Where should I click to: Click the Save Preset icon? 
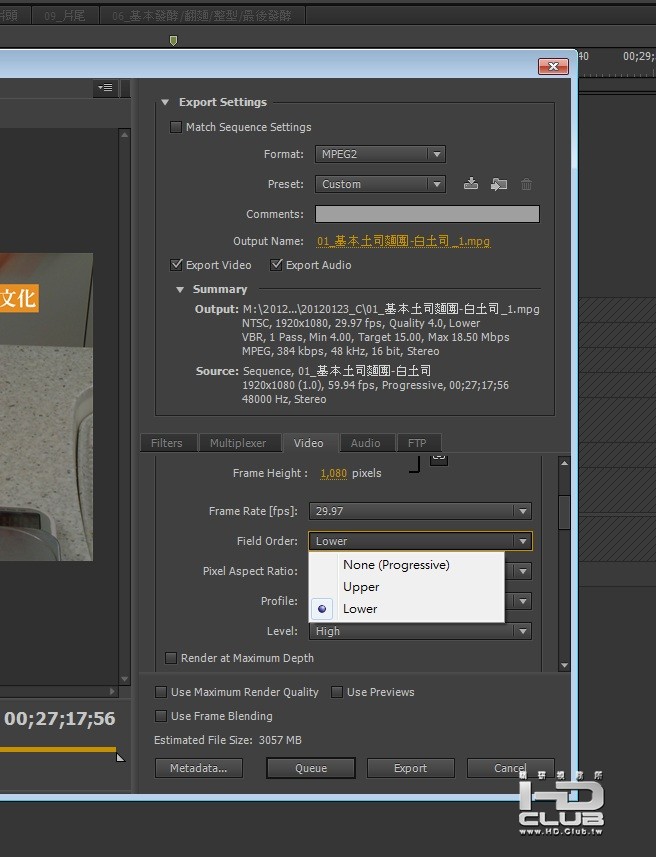pos(472,184)
